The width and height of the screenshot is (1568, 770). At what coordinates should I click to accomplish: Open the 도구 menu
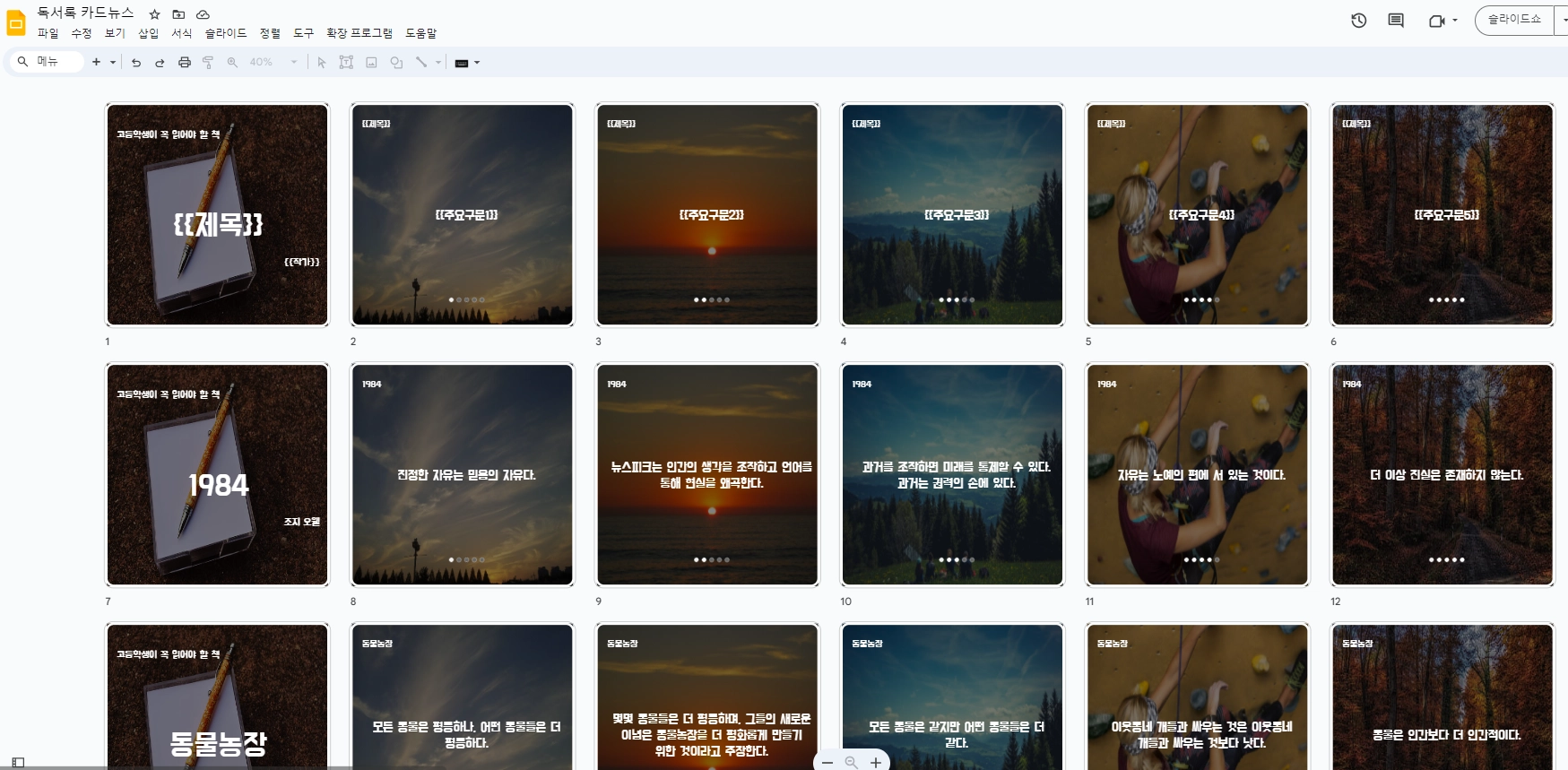click(304, 33)
